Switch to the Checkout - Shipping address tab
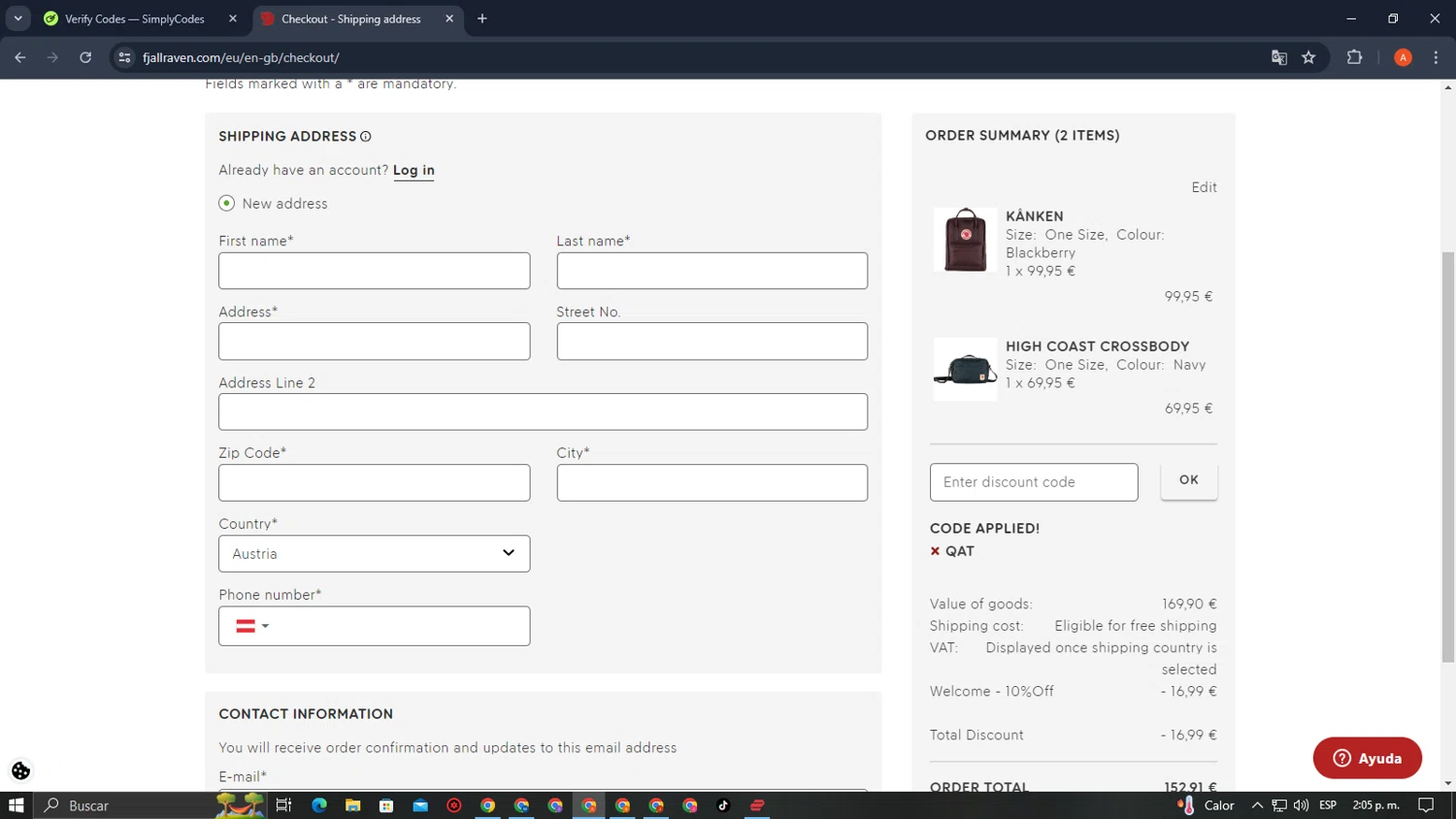 tap(357, 18)
